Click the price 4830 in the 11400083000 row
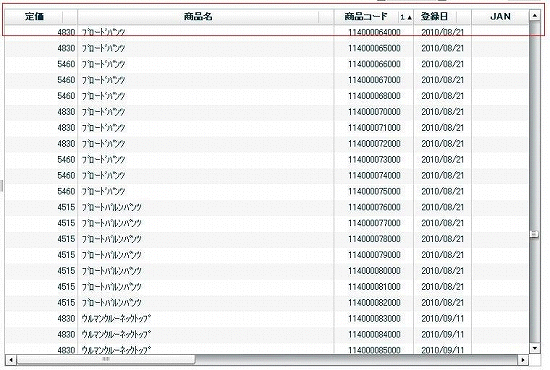This screenshot has width=550, height=370. 66,318
